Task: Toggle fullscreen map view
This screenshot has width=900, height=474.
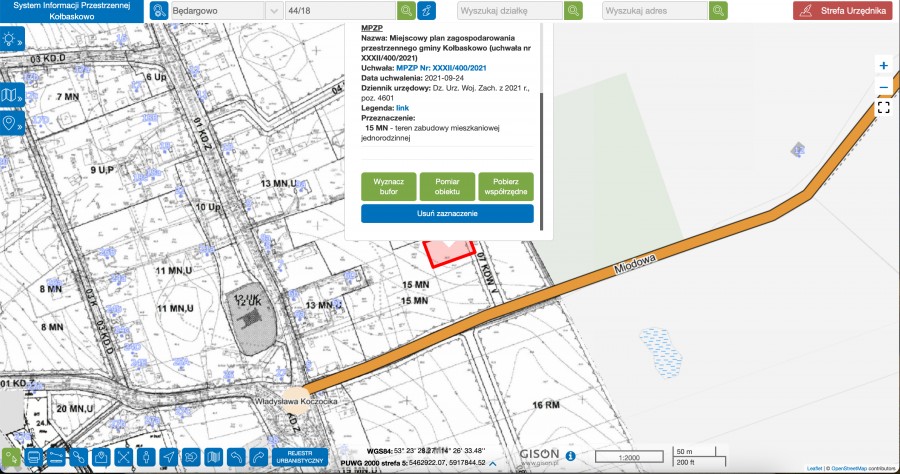Action: [883, 108]
